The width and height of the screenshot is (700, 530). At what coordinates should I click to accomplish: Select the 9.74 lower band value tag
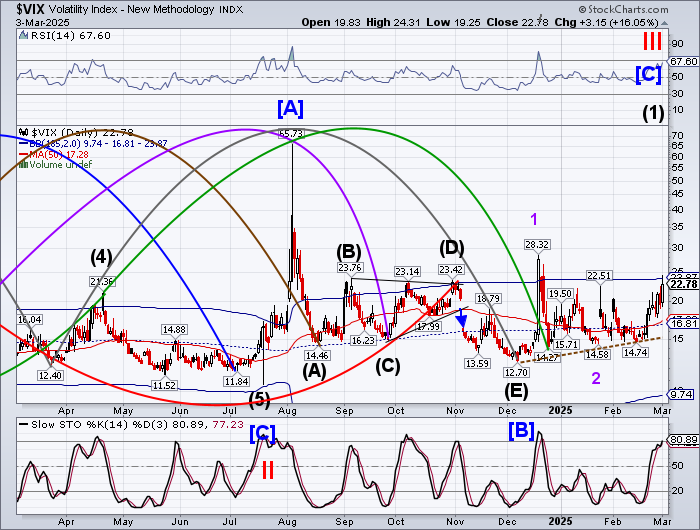tap(682, 394)
